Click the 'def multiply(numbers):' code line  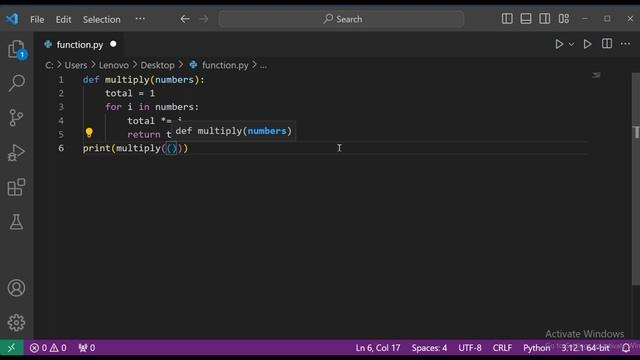tap(143, 80)
